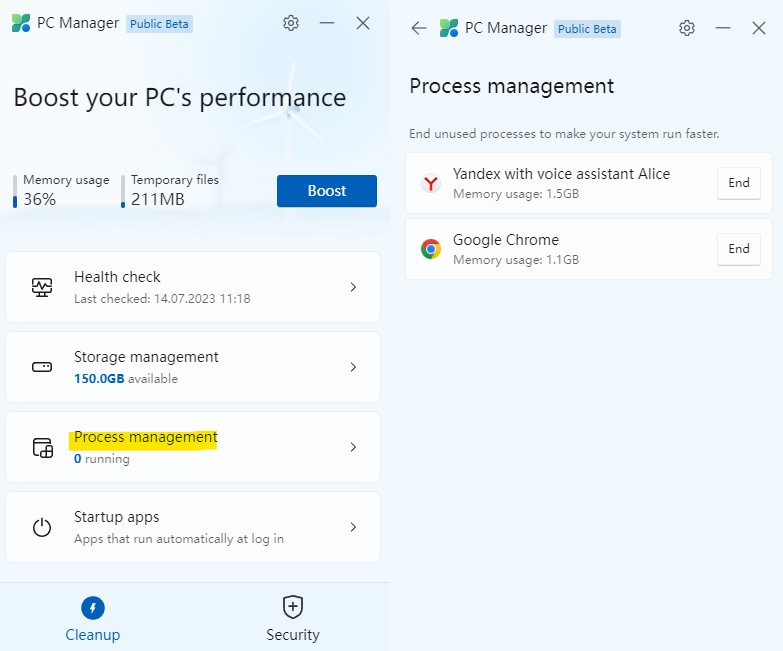The width and height of the screenshot is (783, 651).
Task: End the Google Chrome process
Action: point(739,249)
